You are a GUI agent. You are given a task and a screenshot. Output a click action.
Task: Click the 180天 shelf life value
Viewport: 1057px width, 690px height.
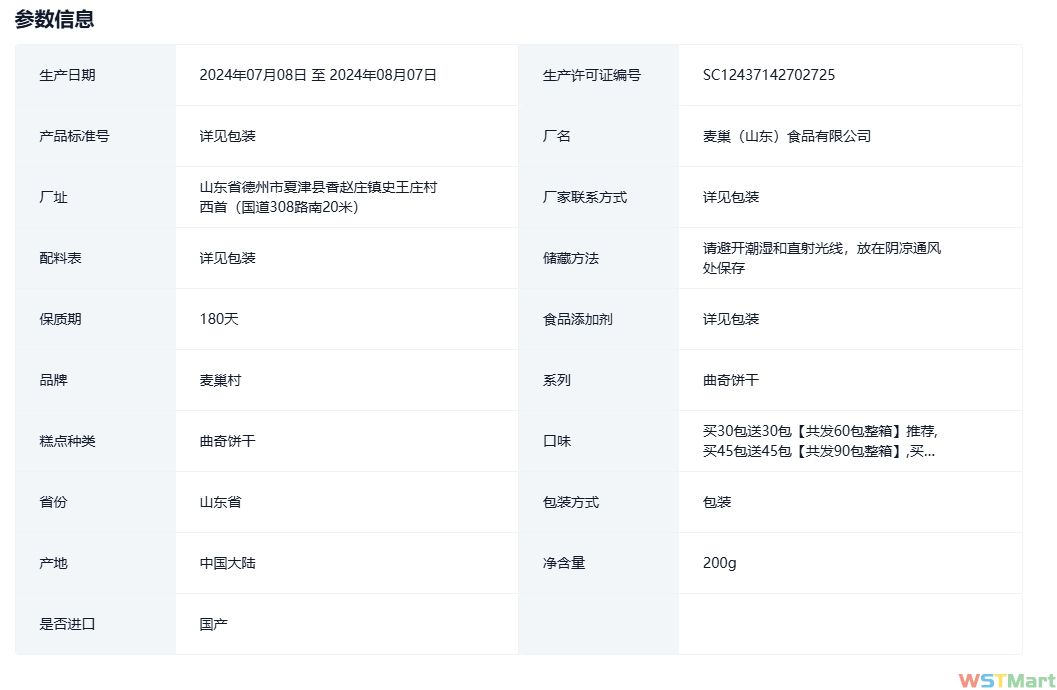(219, 319)
